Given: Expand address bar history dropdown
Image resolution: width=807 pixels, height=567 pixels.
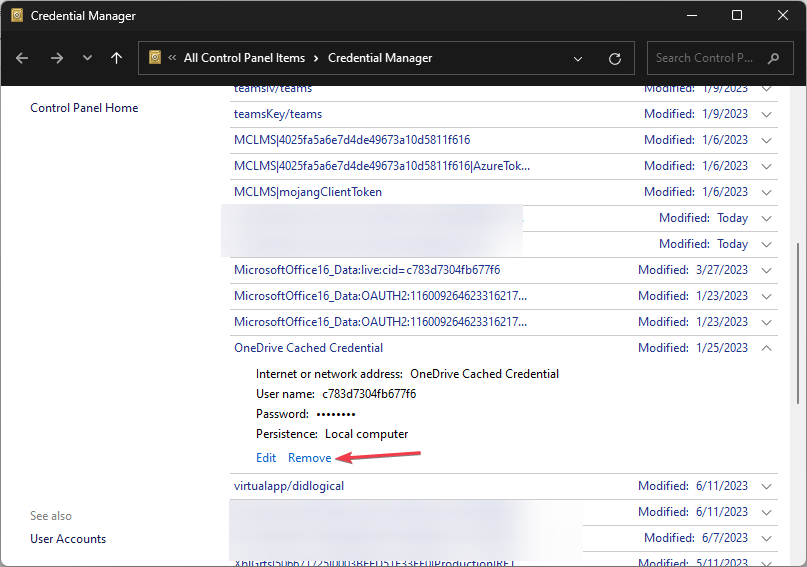Looking at the screenshot, I should (578, 59).
